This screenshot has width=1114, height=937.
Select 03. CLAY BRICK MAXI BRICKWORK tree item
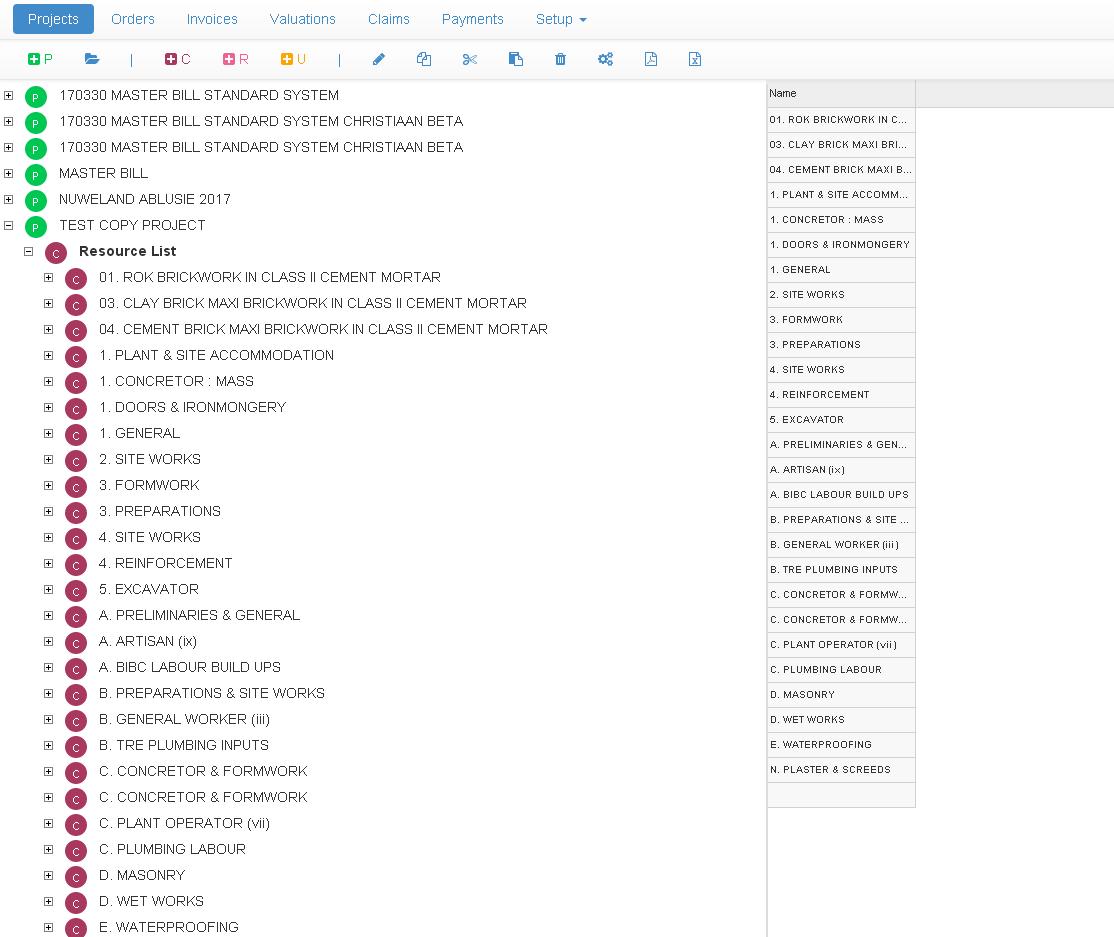(x=313, y=303)
